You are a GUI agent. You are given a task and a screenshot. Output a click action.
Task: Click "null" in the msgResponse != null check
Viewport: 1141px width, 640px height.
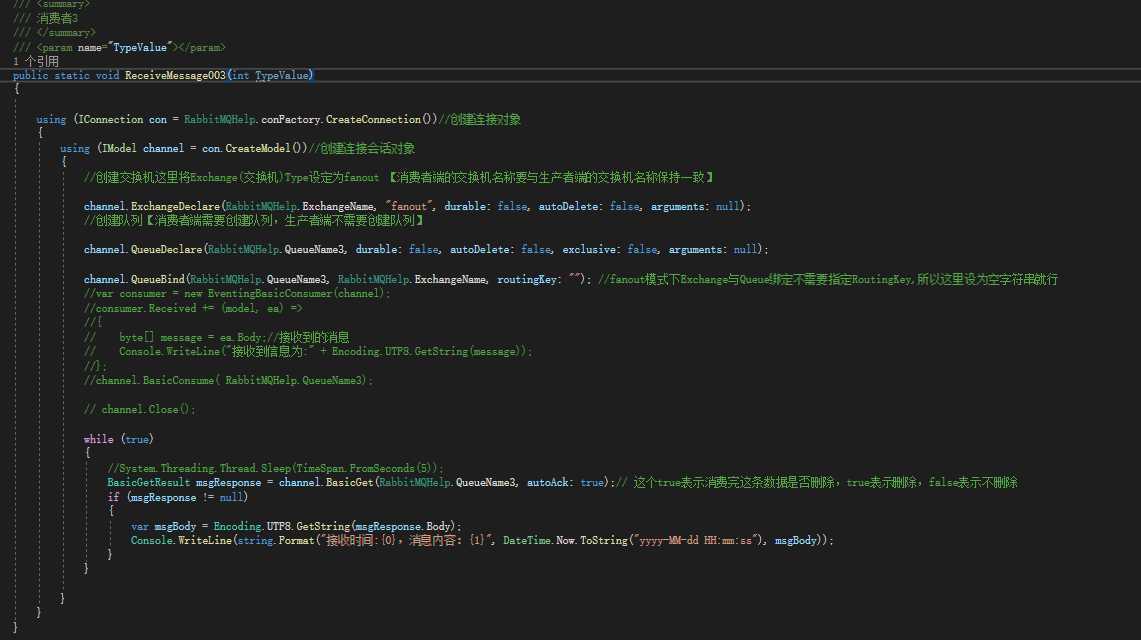pos(231,497)
